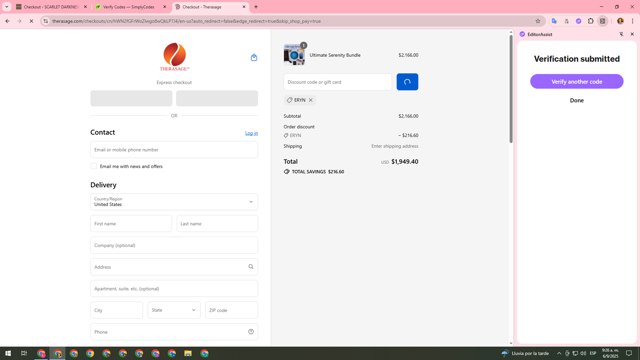
Task: Open the Country/Region dropdown
Action: [x=174, y=202]
